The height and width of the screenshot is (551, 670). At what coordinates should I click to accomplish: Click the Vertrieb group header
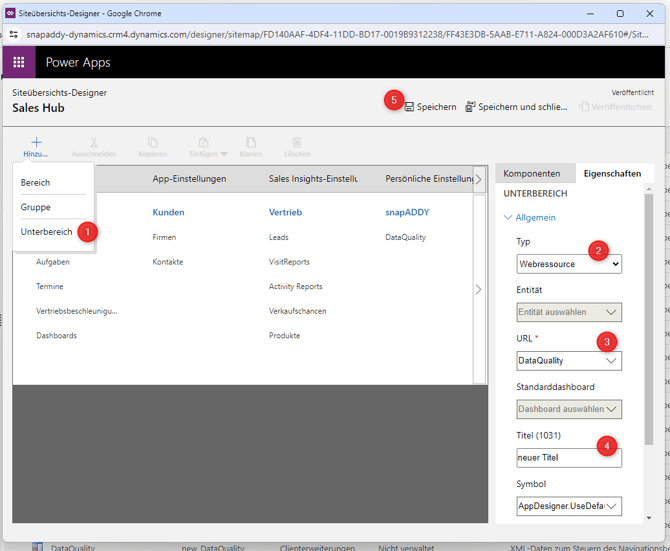[285, 213]
